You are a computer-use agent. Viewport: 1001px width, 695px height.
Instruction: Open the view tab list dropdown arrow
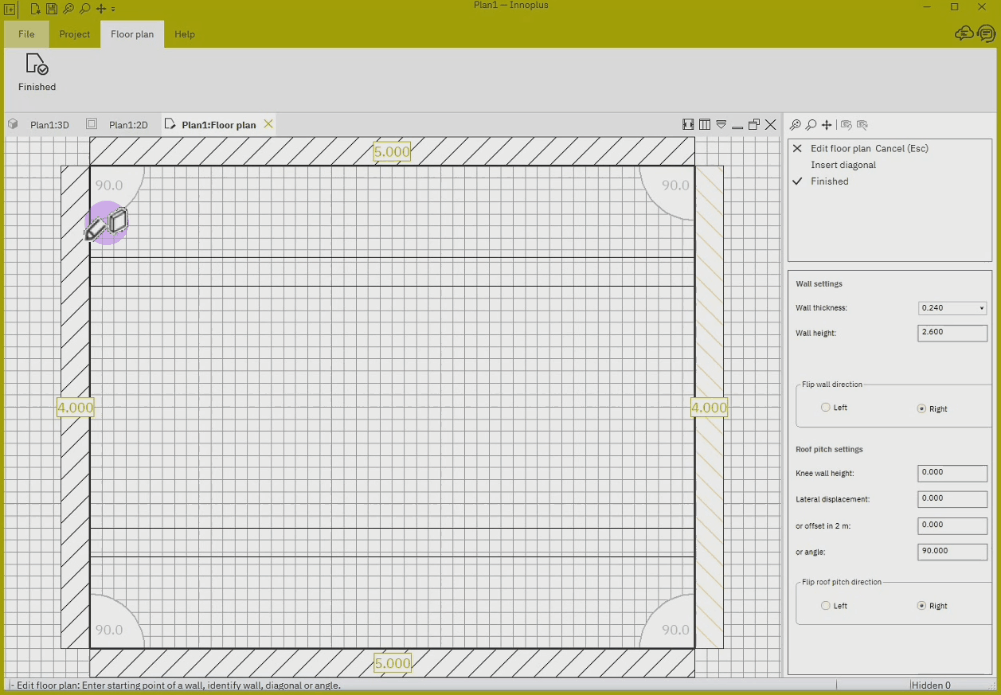[721, 124]
